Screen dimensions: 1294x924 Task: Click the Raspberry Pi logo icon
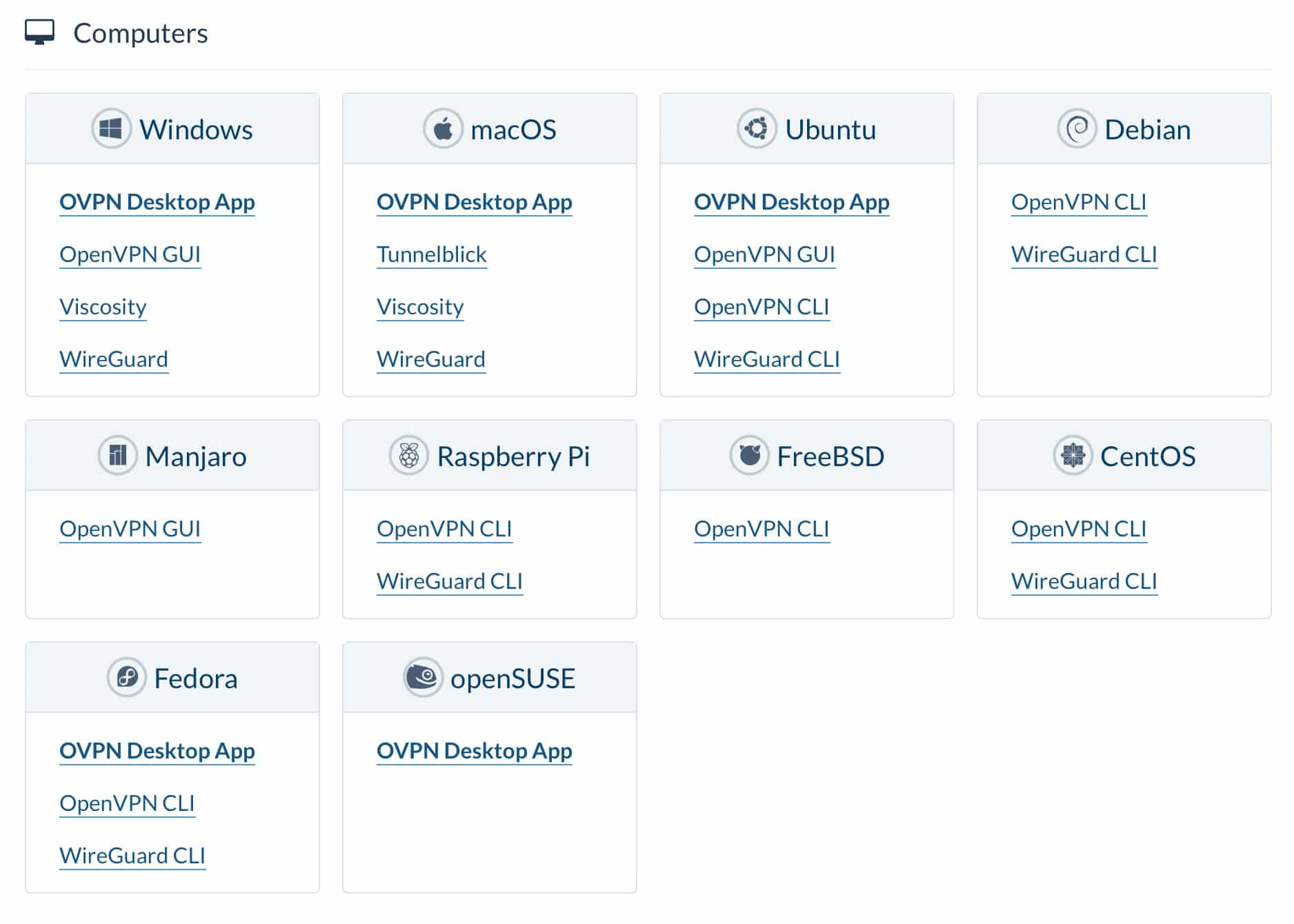click(409, 456)
